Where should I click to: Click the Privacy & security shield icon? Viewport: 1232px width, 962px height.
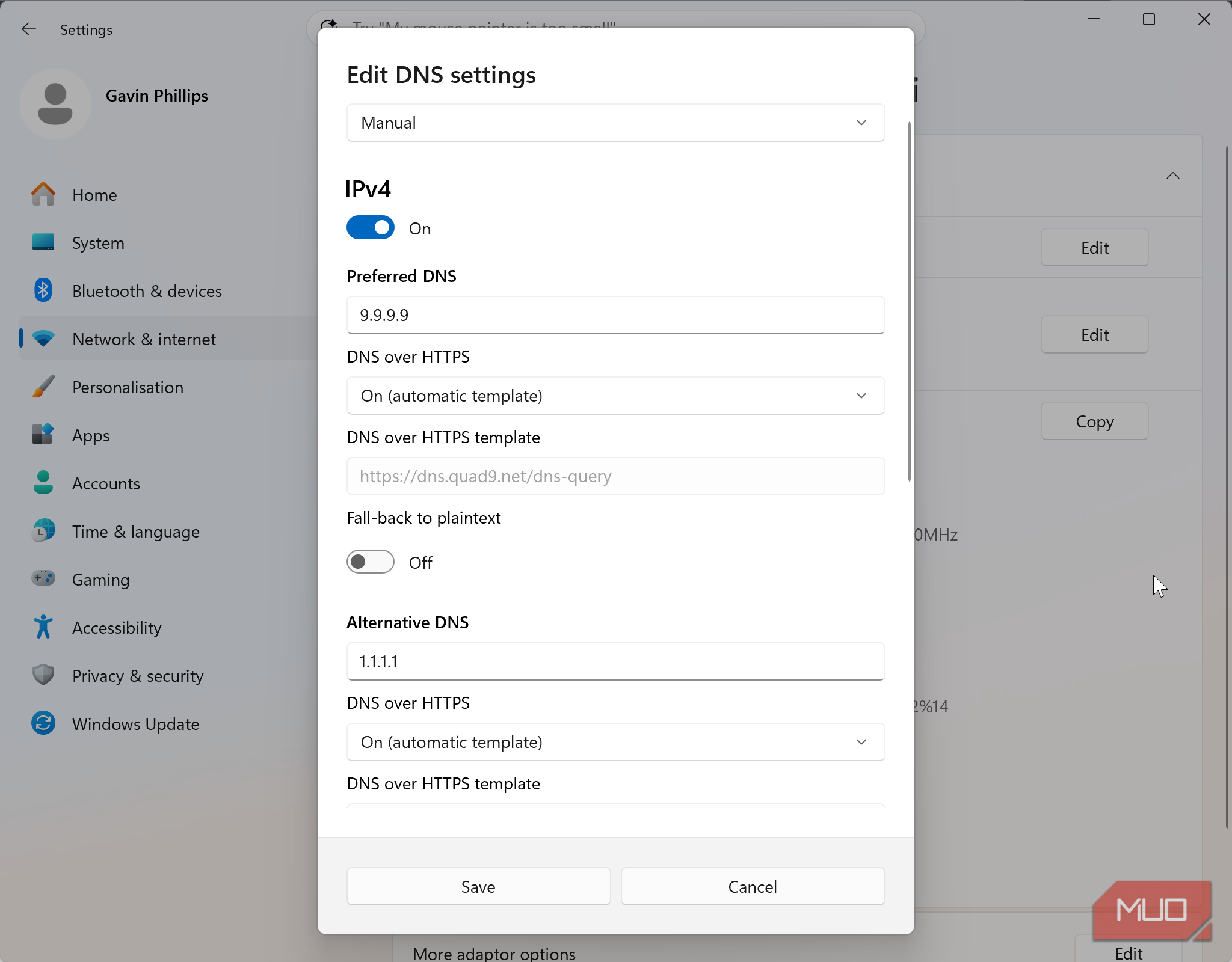[x=43, y=676]
